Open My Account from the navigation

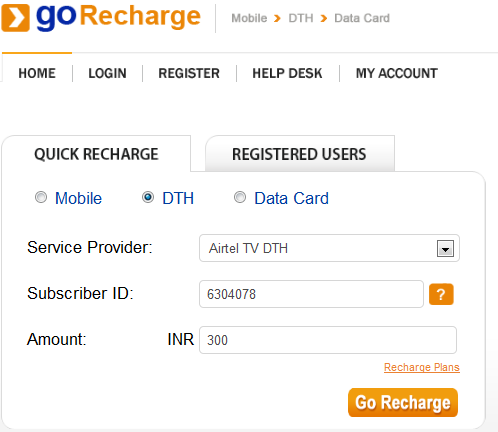click(397, 73)
